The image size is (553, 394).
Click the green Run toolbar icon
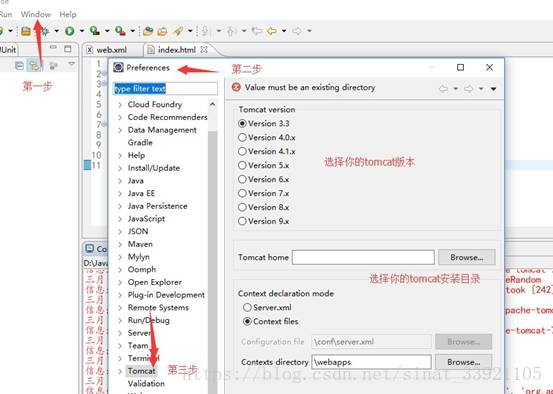pos(69,31)
